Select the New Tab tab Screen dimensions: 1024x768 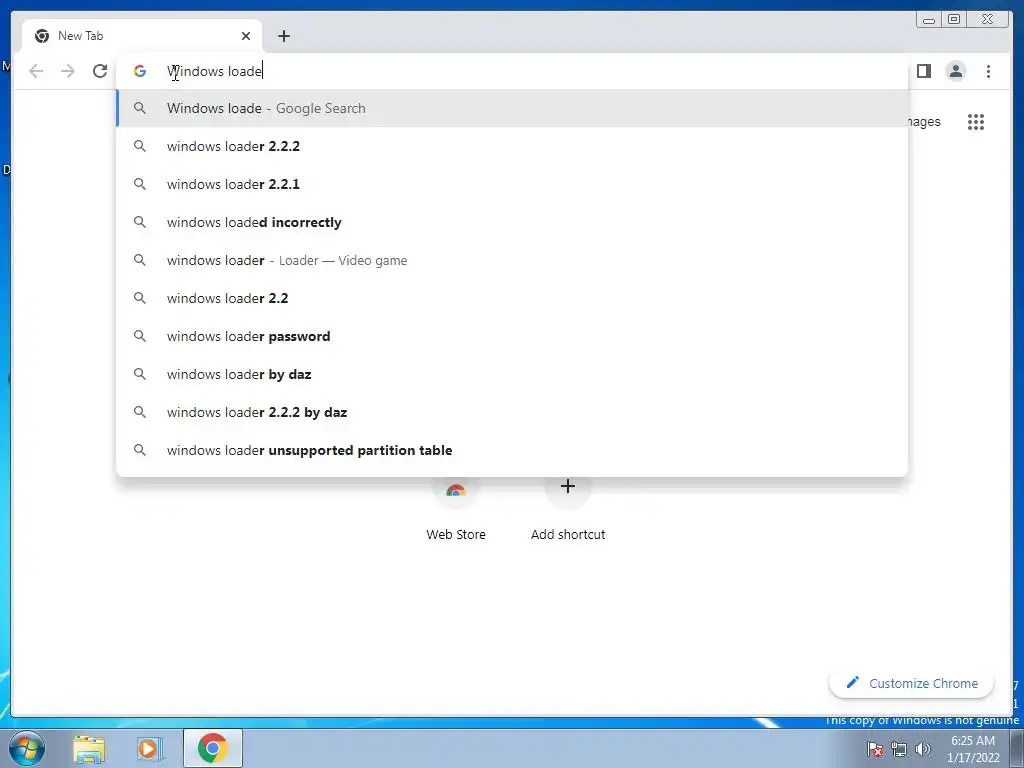[x=142, y=36]
